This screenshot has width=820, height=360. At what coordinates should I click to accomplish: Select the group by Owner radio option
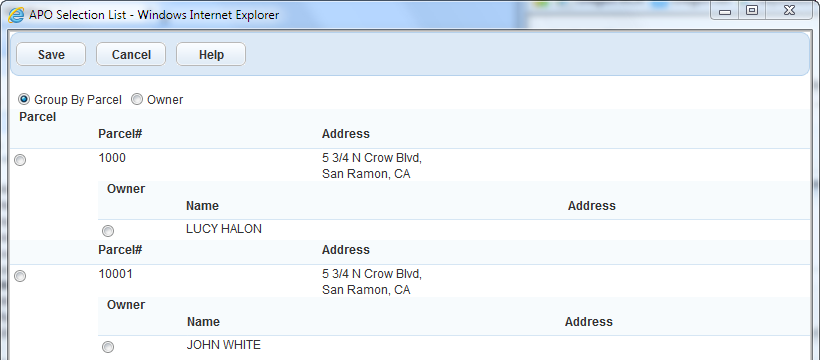pyautogui.click(x=136, y=99)
